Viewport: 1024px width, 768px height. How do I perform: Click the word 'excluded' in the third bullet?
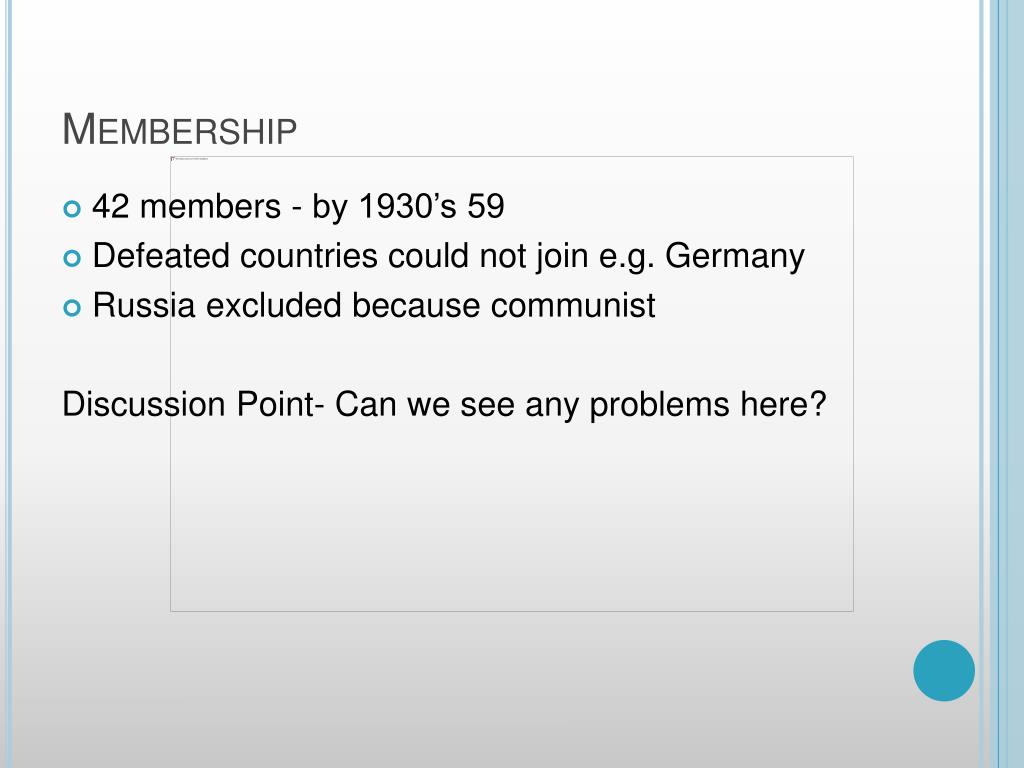(274, 306)
